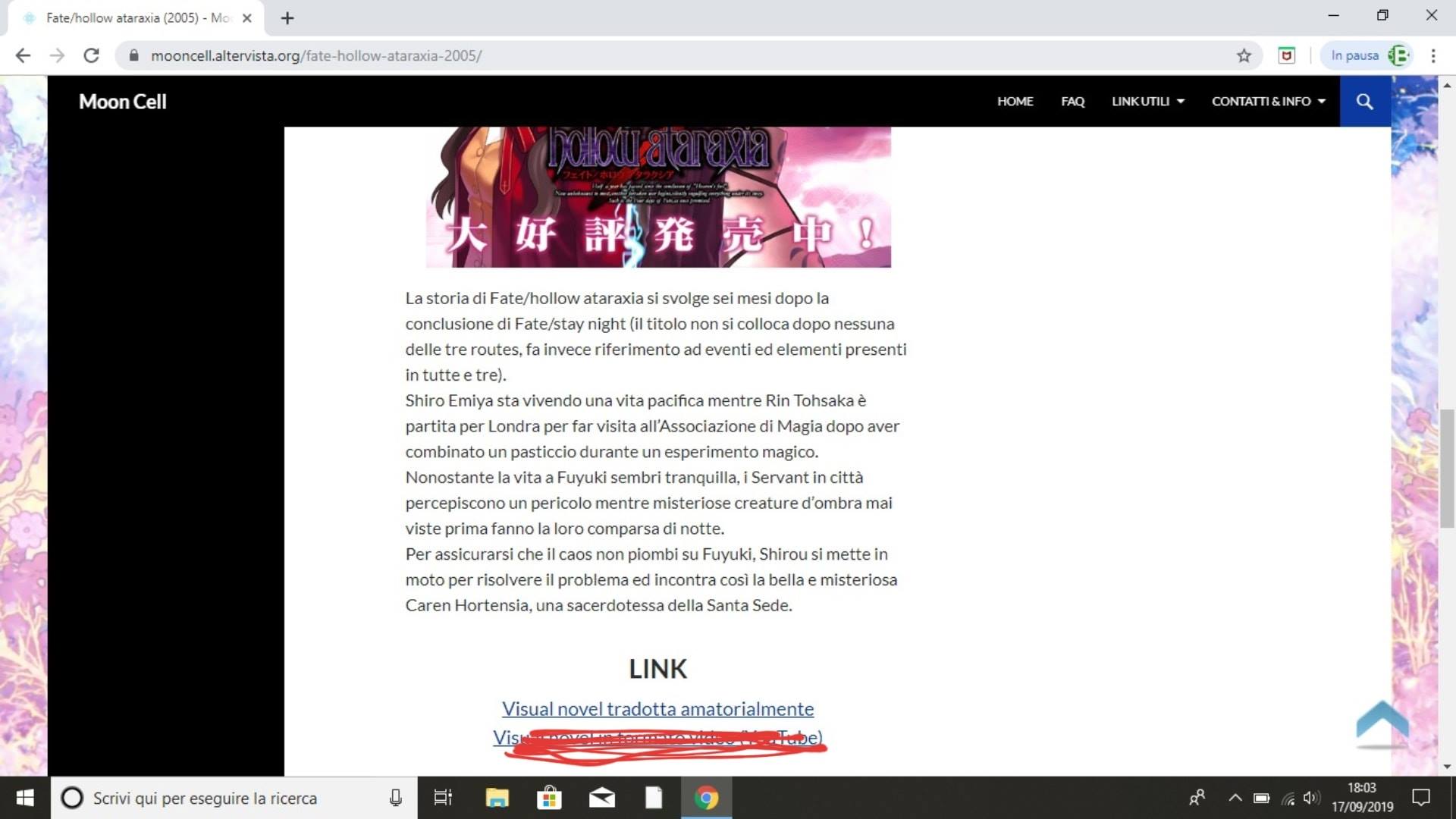This screenshot has width=1456, height=819.
Task: Open the red shield extension icon
Action: 1286,55
